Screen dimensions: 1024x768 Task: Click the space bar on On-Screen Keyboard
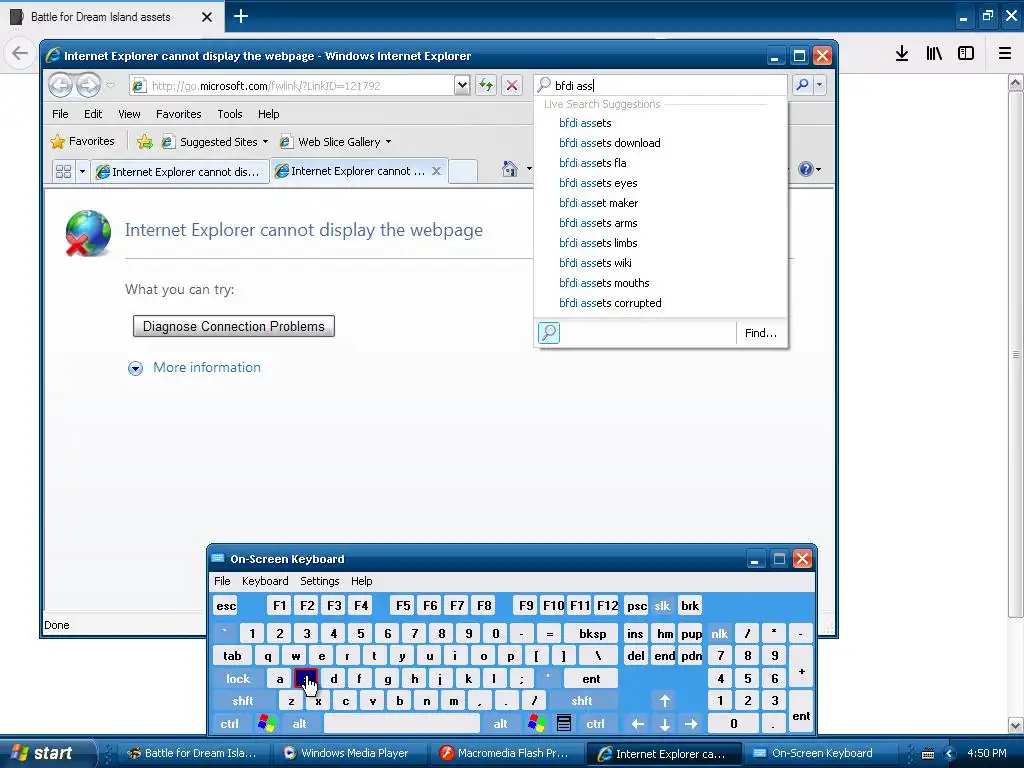pyautogui.click(x=402, y=724)
